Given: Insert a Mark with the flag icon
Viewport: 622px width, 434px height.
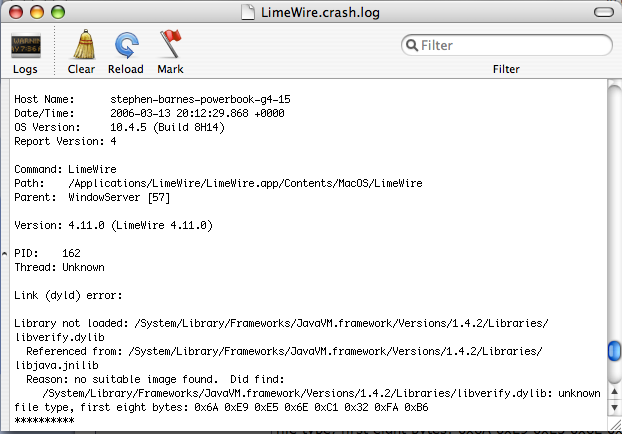Looking at the screenshot, I should tap(171, 44).
